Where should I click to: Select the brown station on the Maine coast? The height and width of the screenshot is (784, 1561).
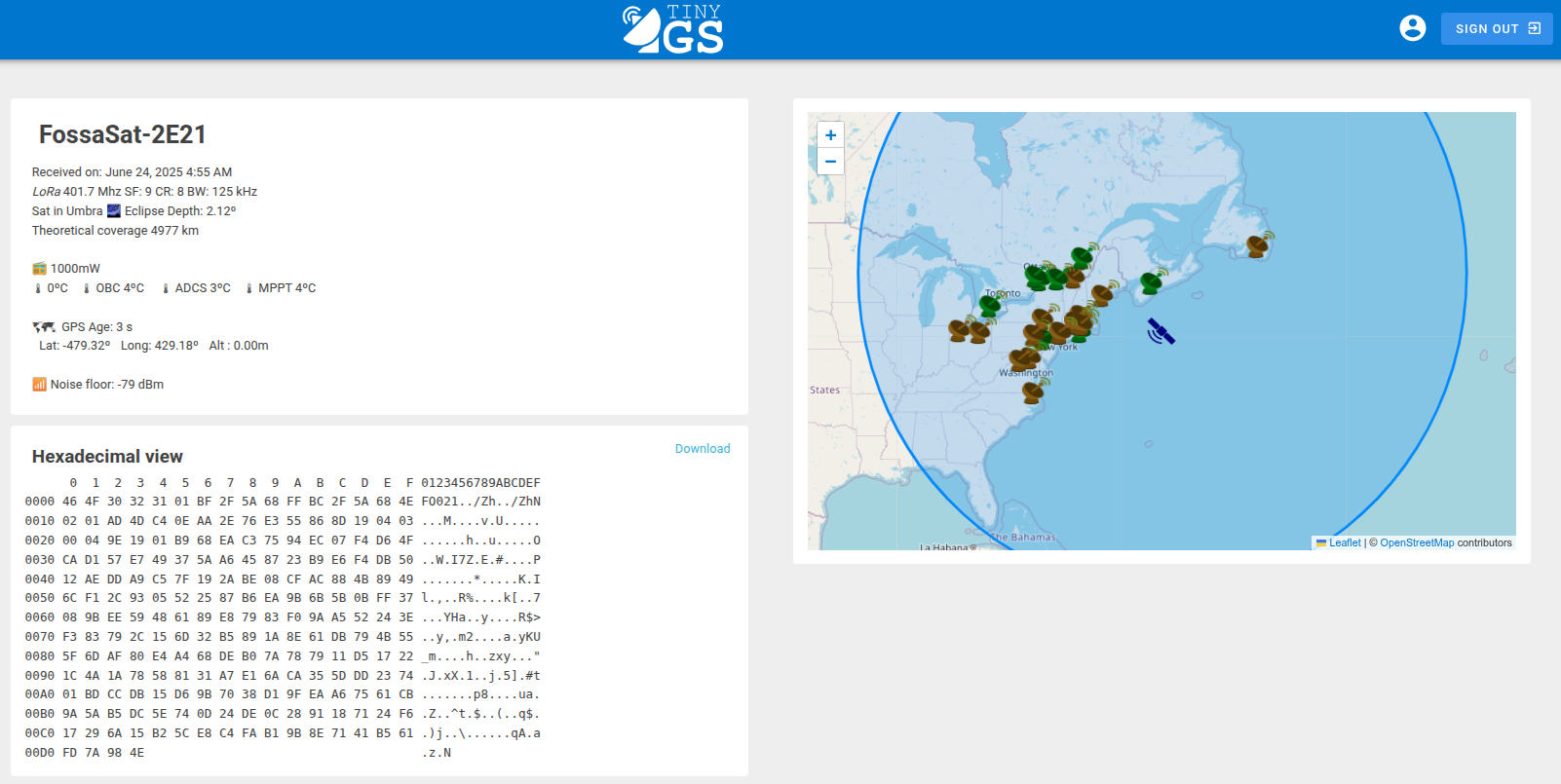[x=1103, y=293]
